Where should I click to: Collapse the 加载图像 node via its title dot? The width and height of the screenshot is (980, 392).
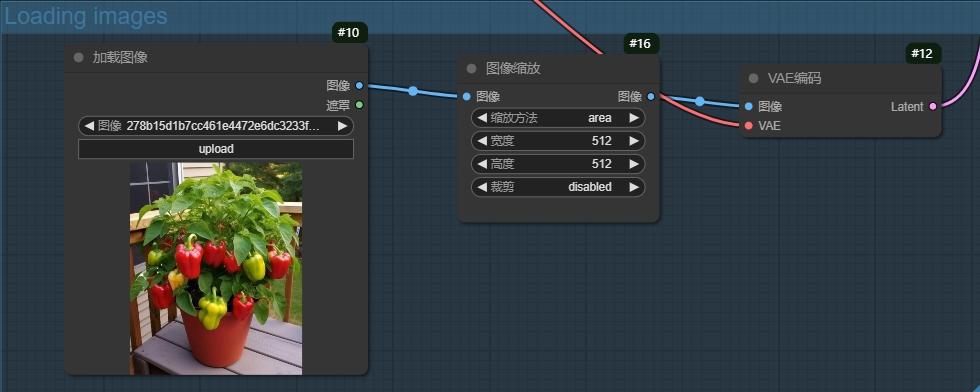78,58
